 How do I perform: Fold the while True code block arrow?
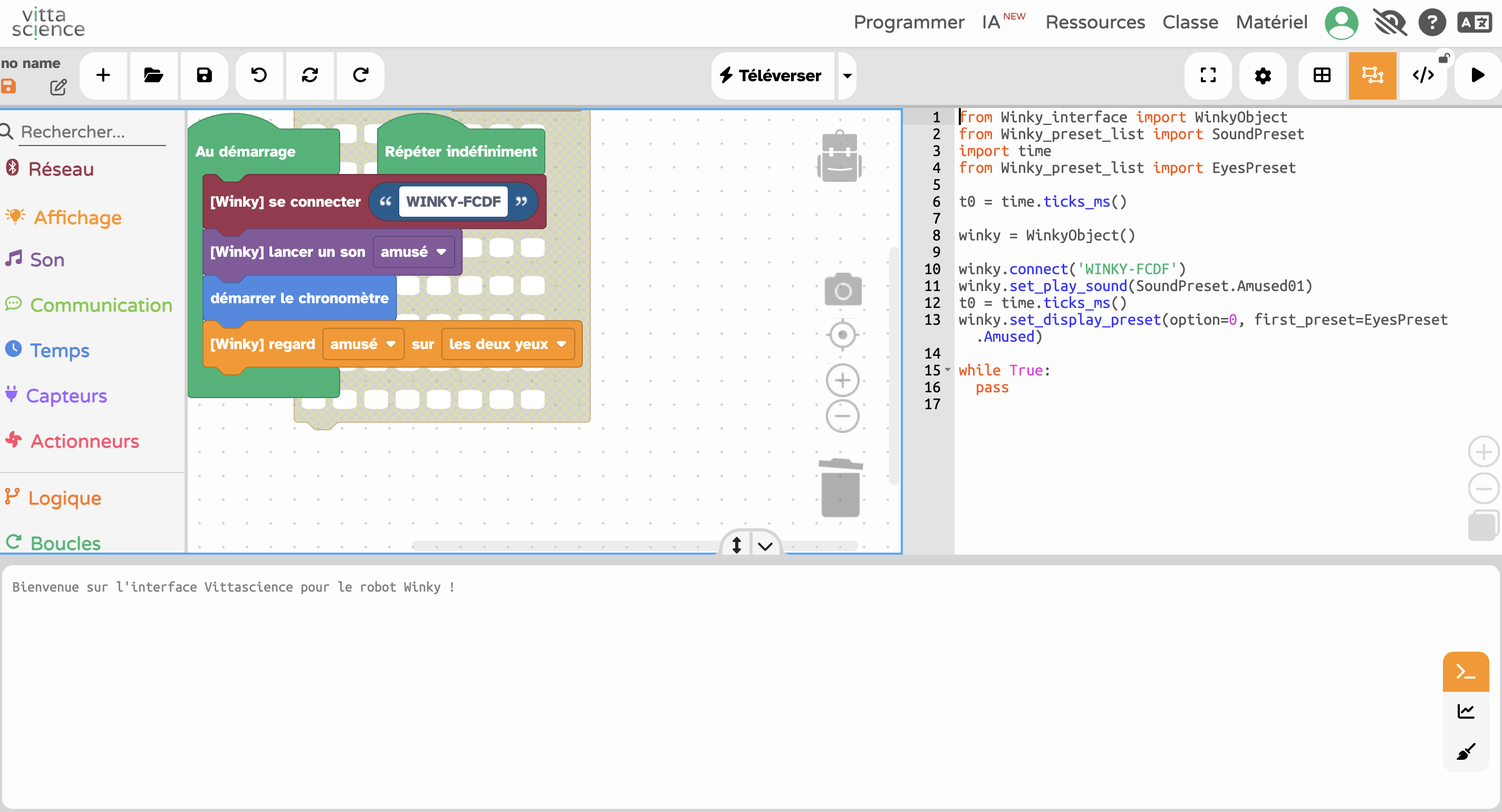click(948, 370)
